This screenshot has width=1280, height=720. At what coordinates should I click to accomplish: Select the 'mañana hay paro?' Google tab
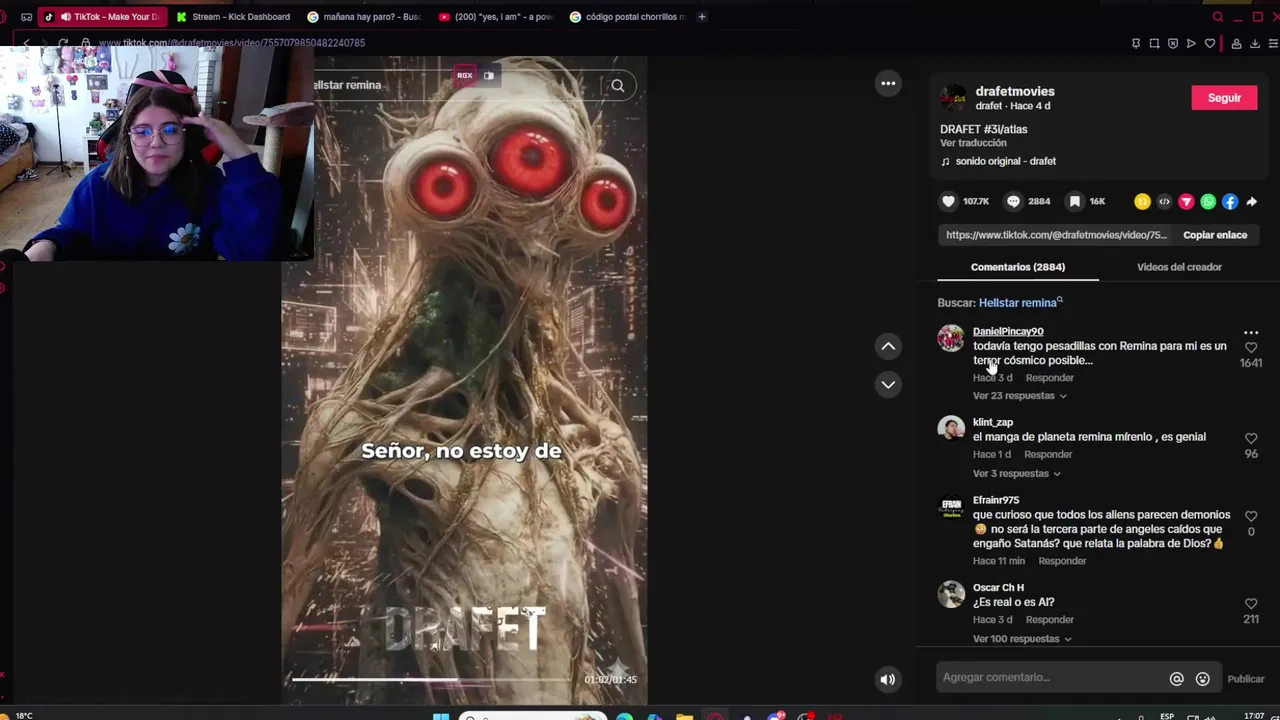365,17
